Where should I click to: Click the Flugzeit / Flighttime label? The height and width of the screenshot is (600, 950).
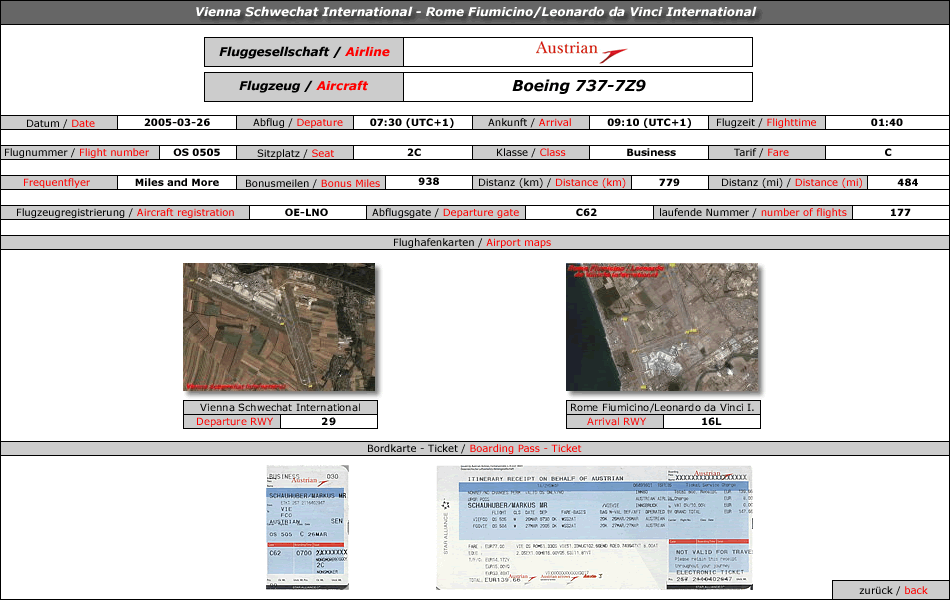pyautogui.click(x=767, y=122)
